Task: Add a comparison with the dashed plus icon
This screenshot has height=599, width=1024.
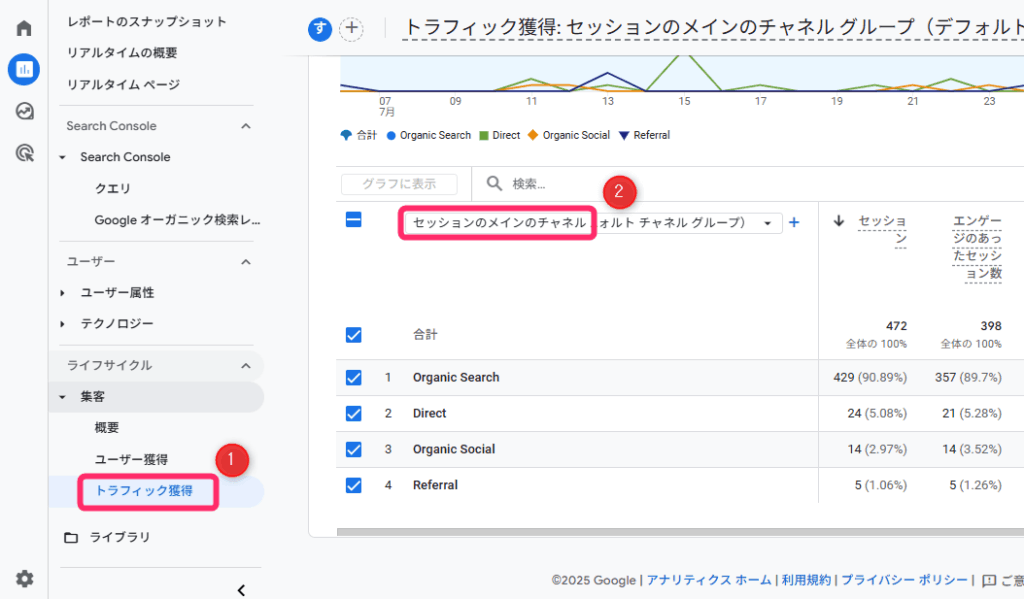Action: (x=351, y=29)
